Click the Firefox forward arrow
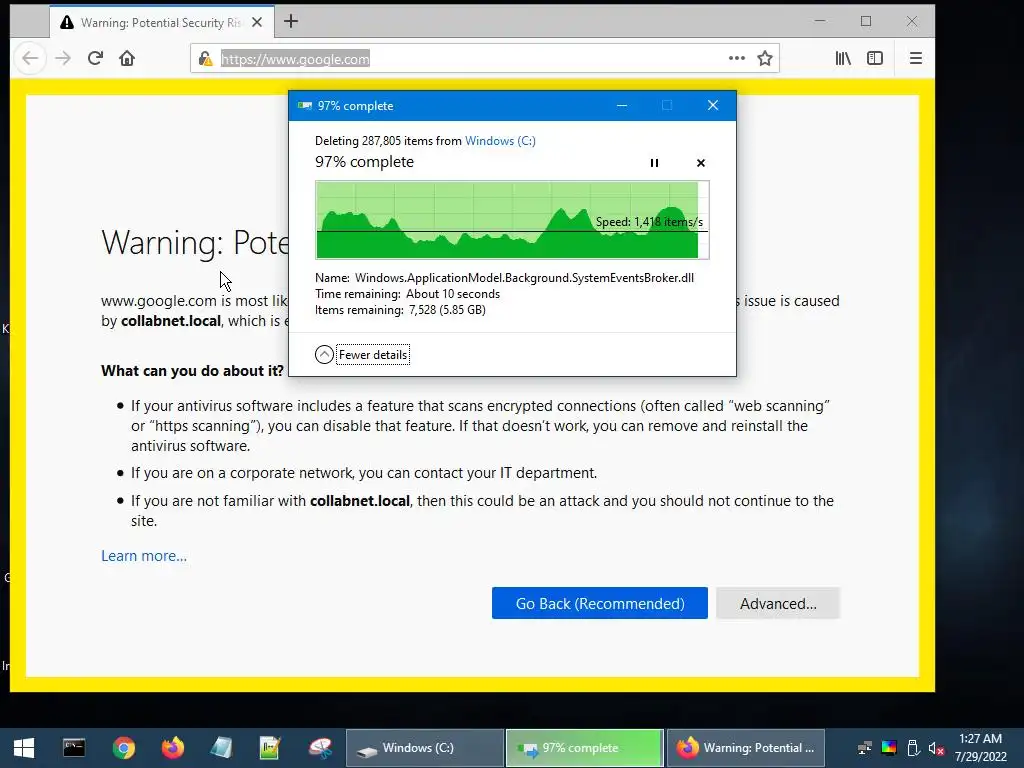This screenshot has height=768, width=1024. [63, 58]
